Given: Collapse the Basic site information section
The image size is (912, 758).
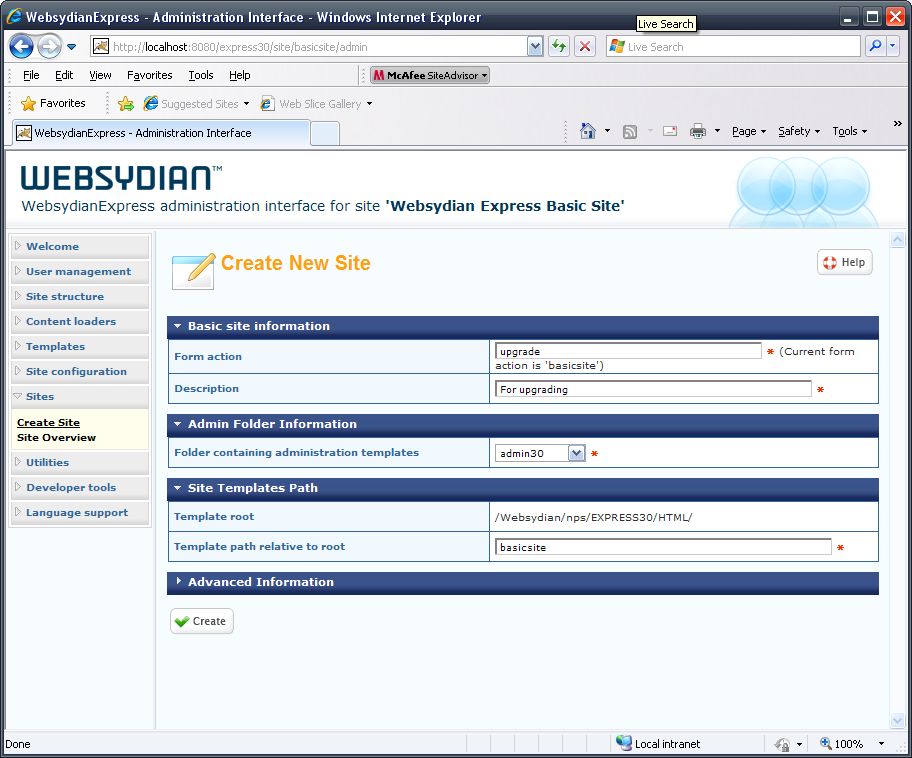Looking at the screenshot, I should point(522,326).
